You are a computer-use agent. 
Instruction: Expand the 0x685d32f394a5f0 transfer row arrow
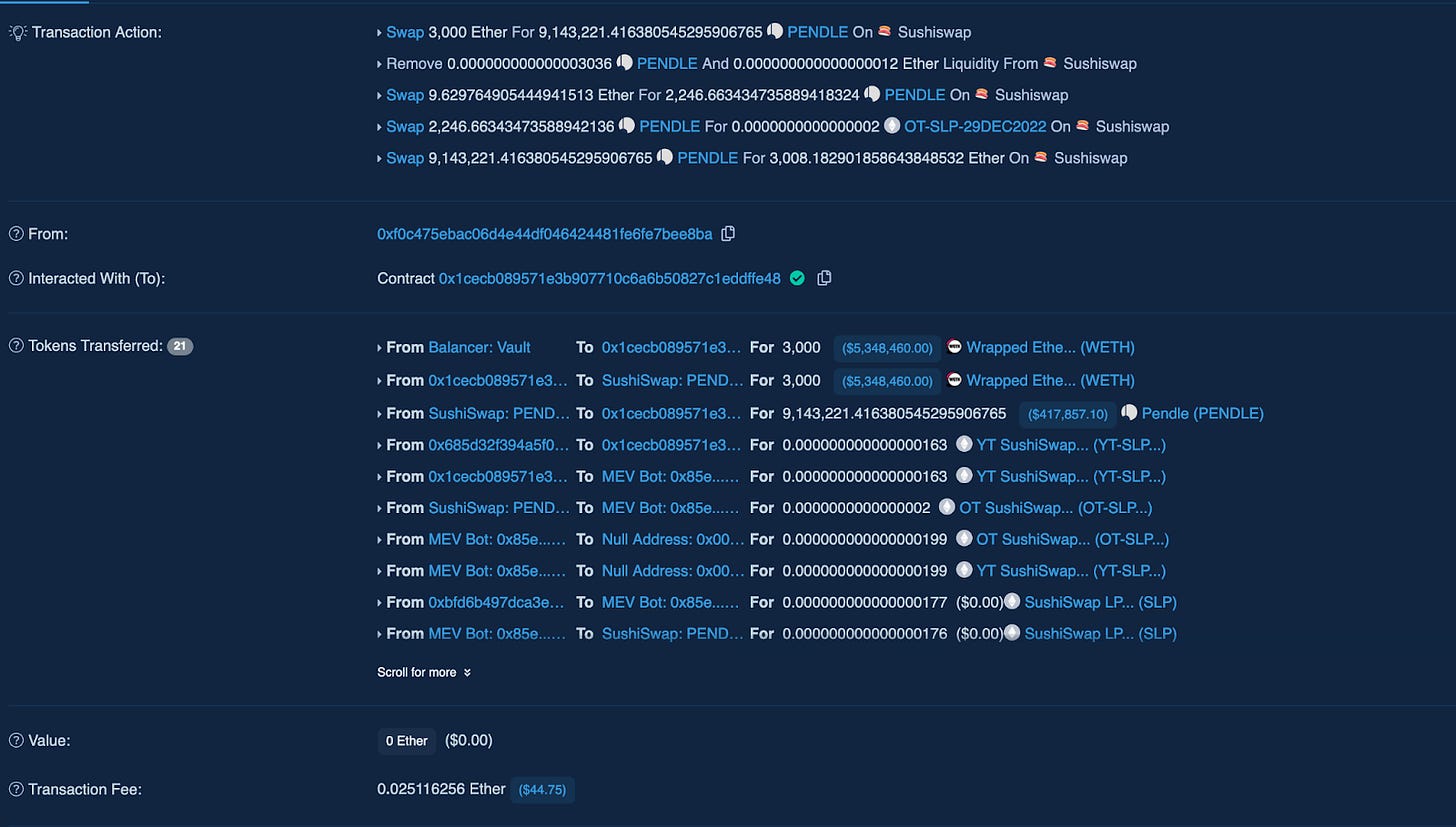(x=380, y=444)
